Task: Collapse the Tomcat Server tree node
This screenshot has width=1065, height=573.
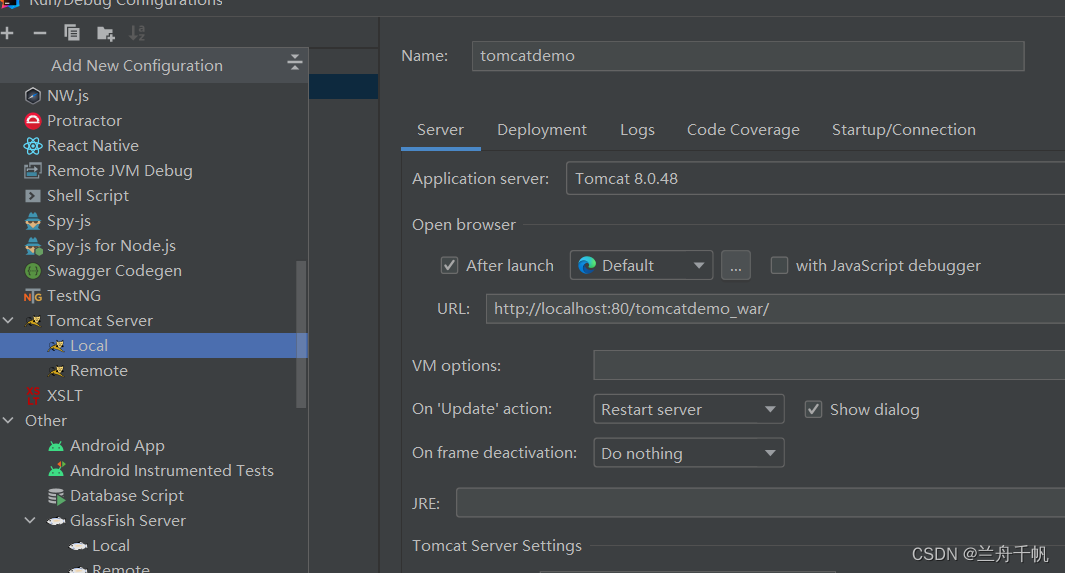Action: [x=9, y=320]
